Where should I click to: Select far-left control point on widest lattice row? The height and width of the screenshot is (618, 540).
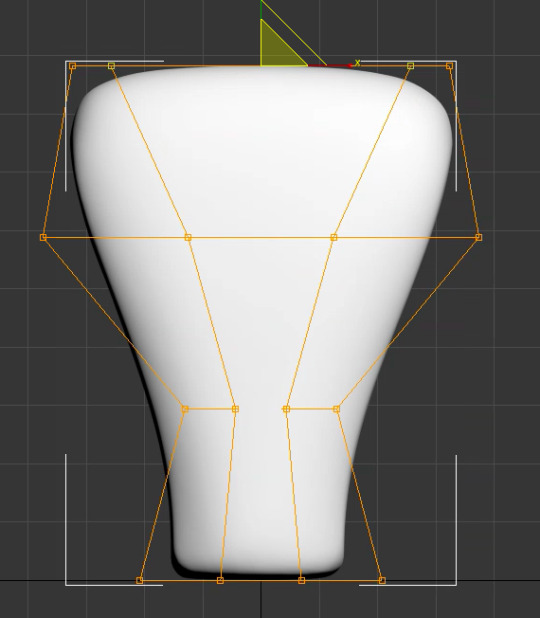point(43,237)
